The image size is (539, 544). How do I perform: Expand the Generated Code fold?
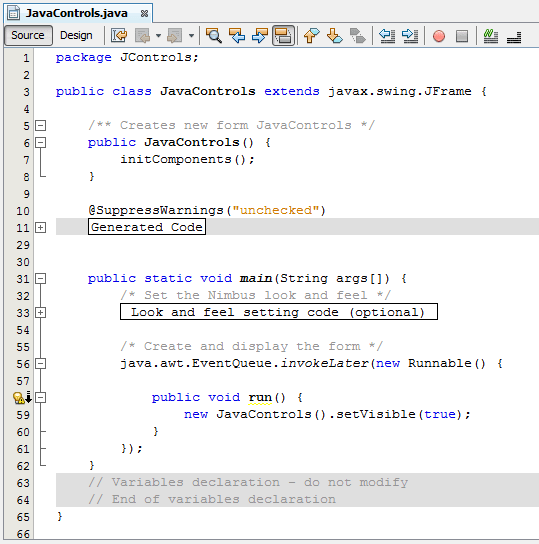41,228
